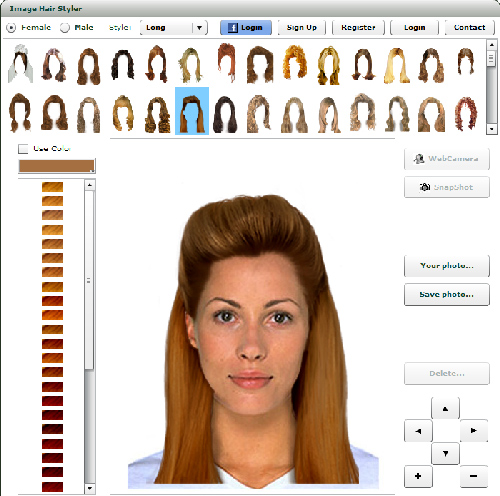The image size is (500, 496).
Task: Select the Male radio button
Action: point(65,28)
